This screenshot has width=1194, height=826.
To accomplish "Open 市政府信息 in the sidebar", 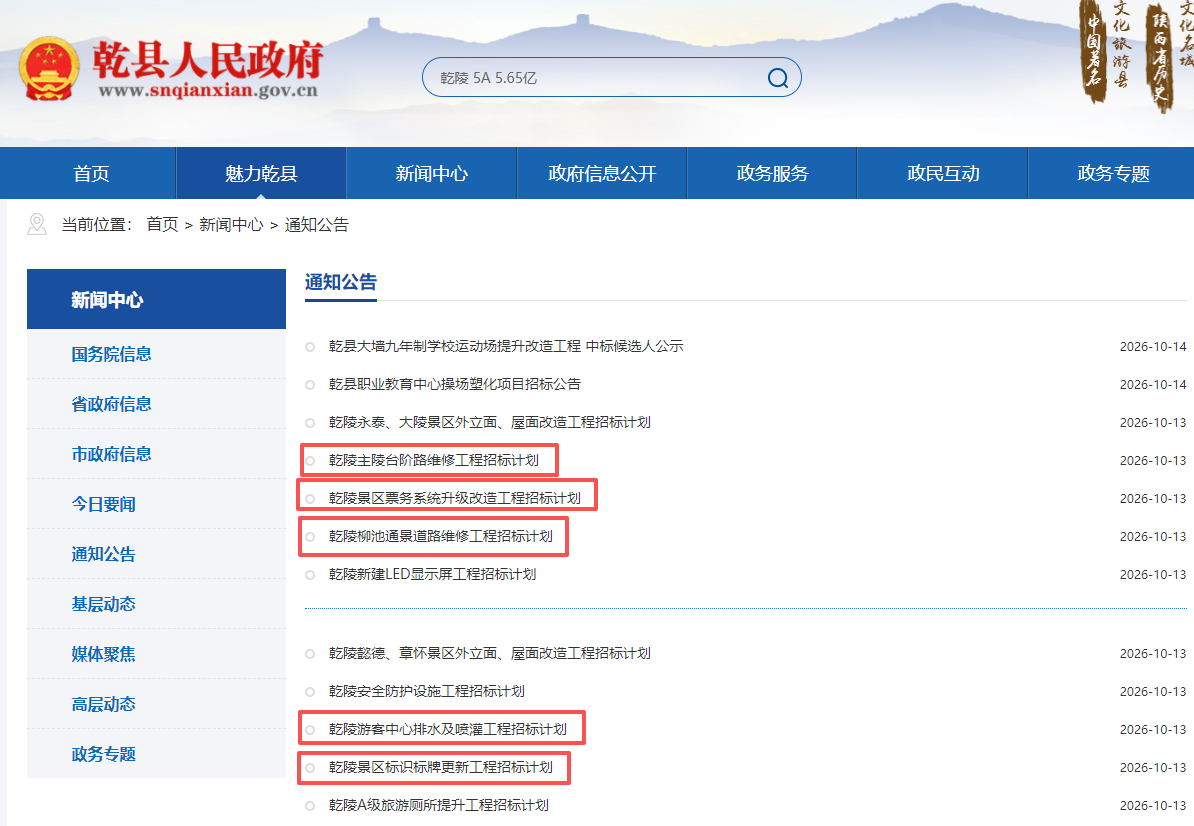I will coord(111,454).
